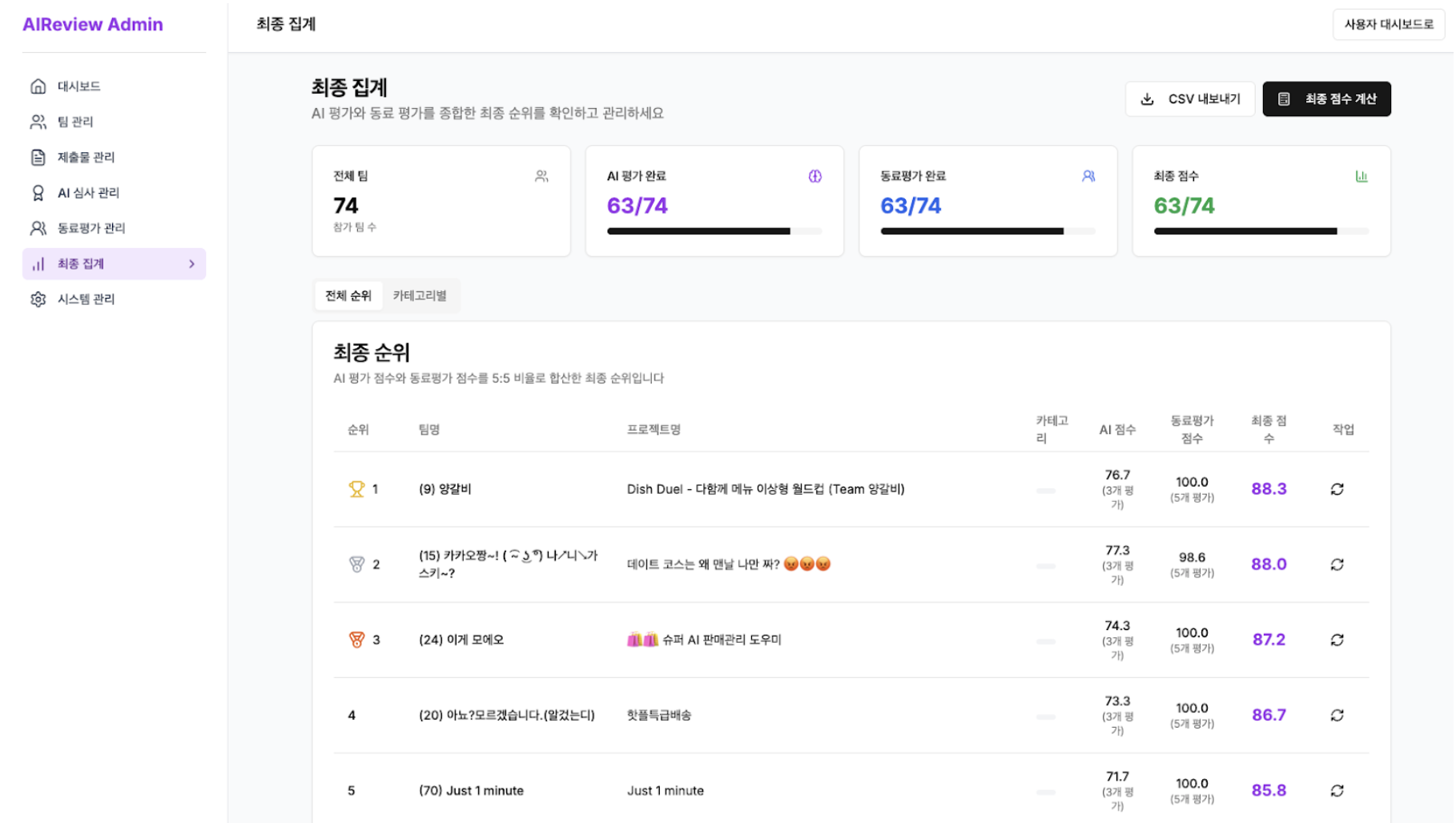Refresh the (24) 이게 모에오 row
Viewport: 1456px width, 823px height.
[x=1336, y=640]
